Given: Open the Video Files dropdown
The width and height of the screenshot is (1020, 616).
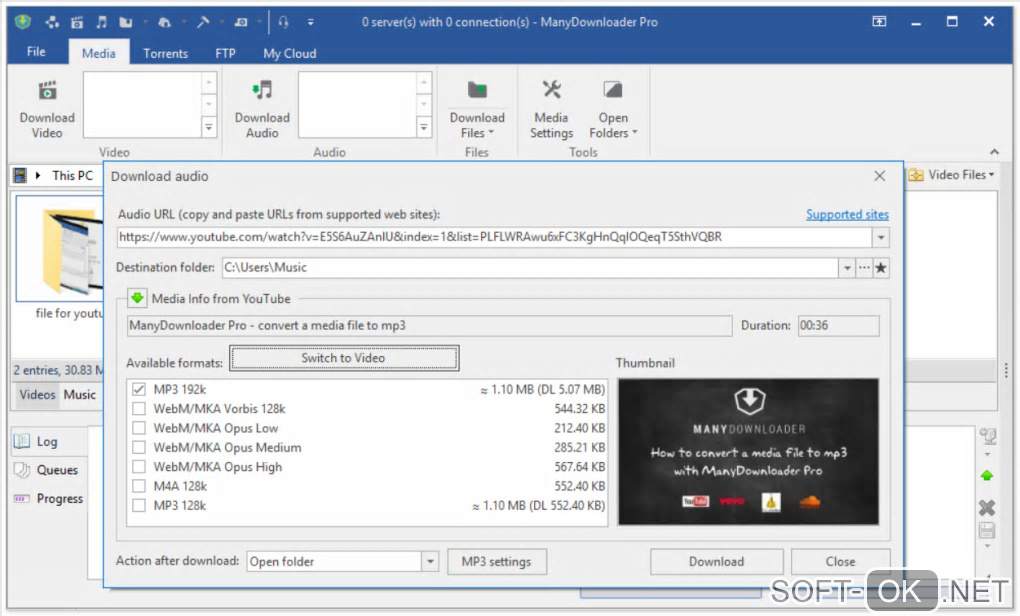Looking at the screenshot, I should (x=952, y=175).
